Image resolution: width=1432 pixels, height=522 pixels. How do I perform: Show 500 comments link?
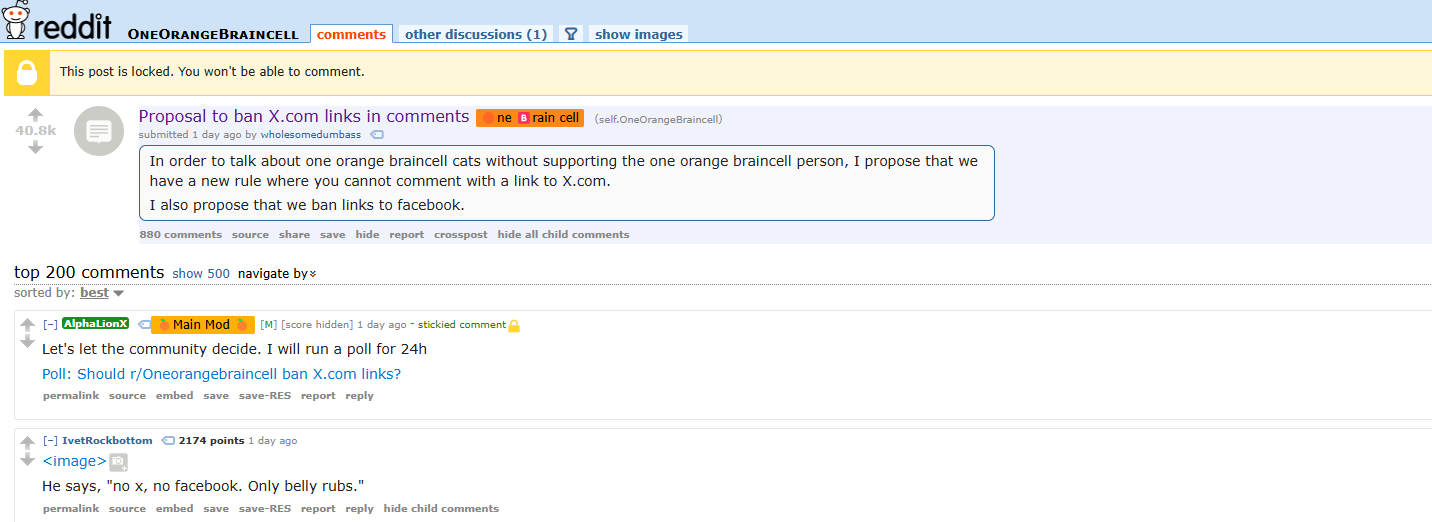[x=201, y=273]
